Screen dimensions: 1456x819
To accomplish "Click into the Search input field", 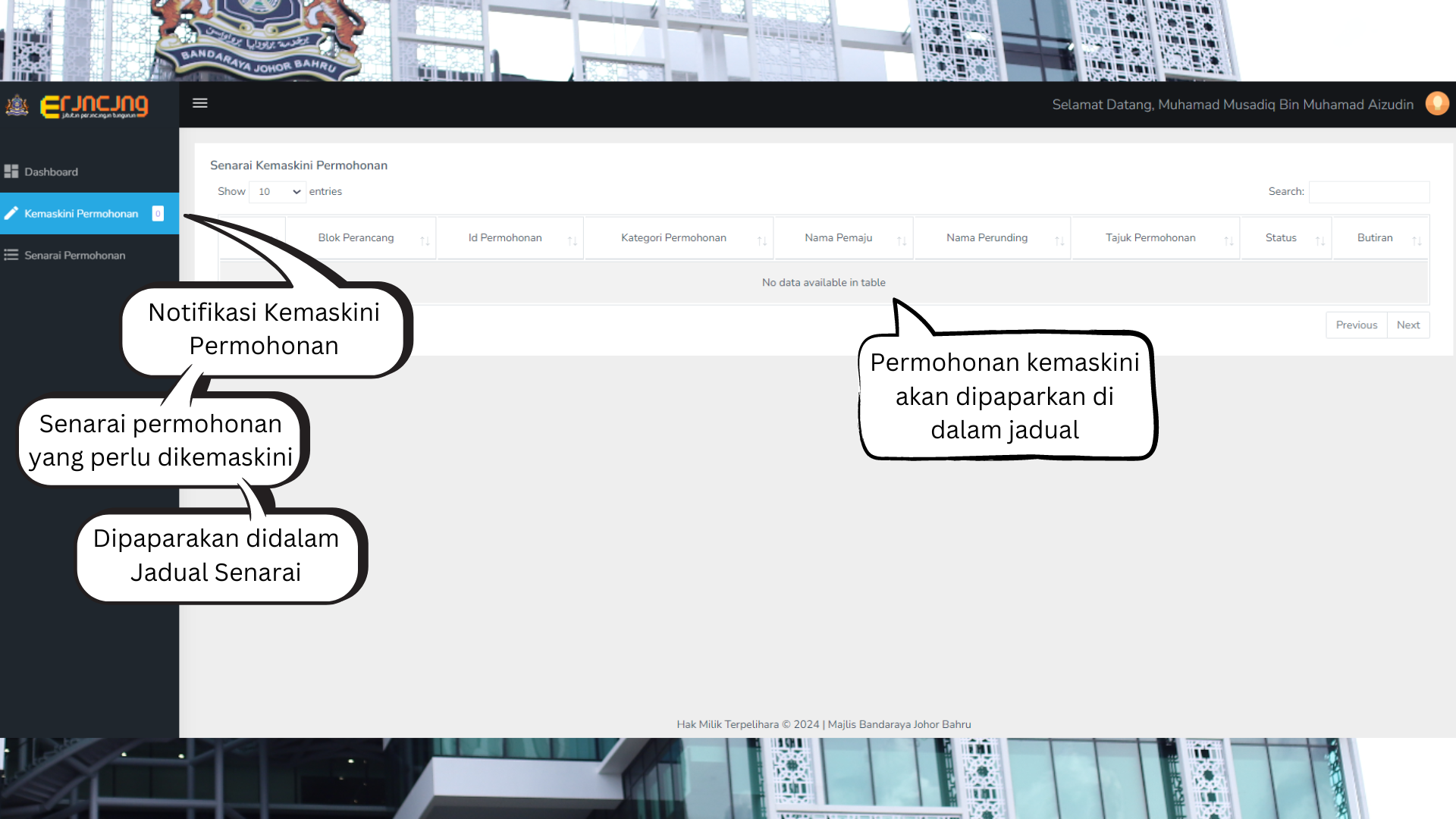I will tap(1369, 192).
